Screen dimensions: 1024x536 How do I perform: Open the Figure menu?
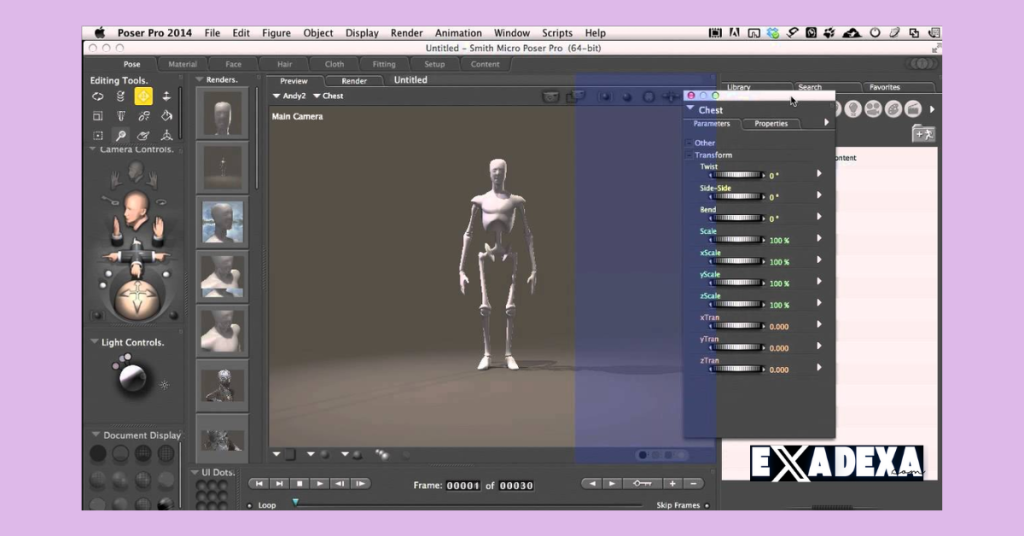point(276,33)
